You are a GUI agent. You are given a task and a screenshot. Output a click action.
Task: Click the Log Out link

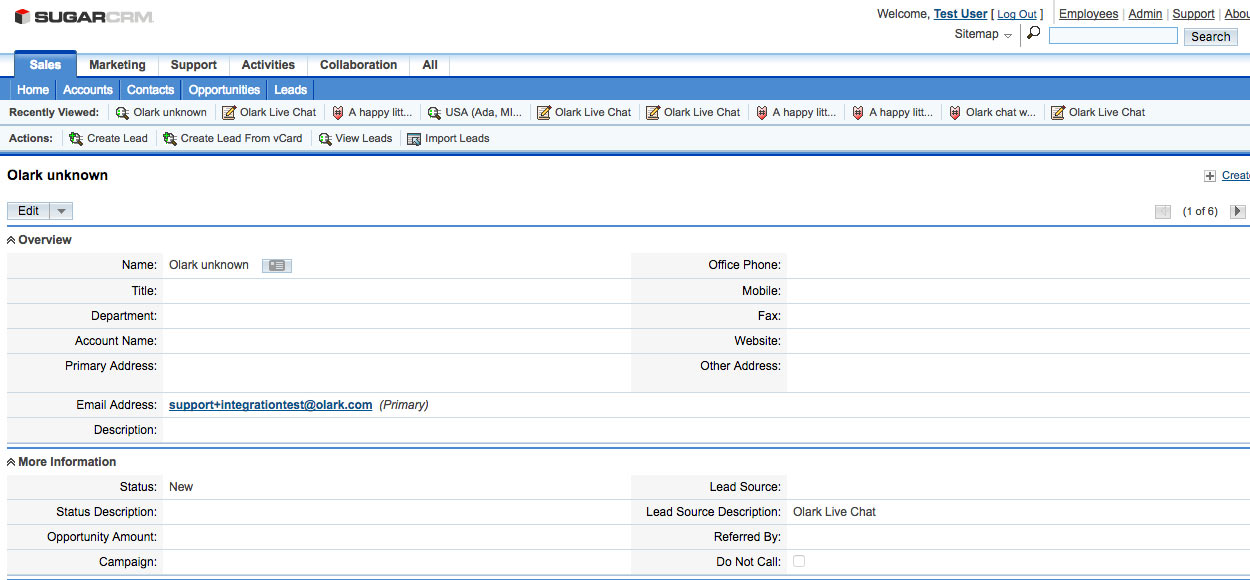click(x=1017, y=15)
